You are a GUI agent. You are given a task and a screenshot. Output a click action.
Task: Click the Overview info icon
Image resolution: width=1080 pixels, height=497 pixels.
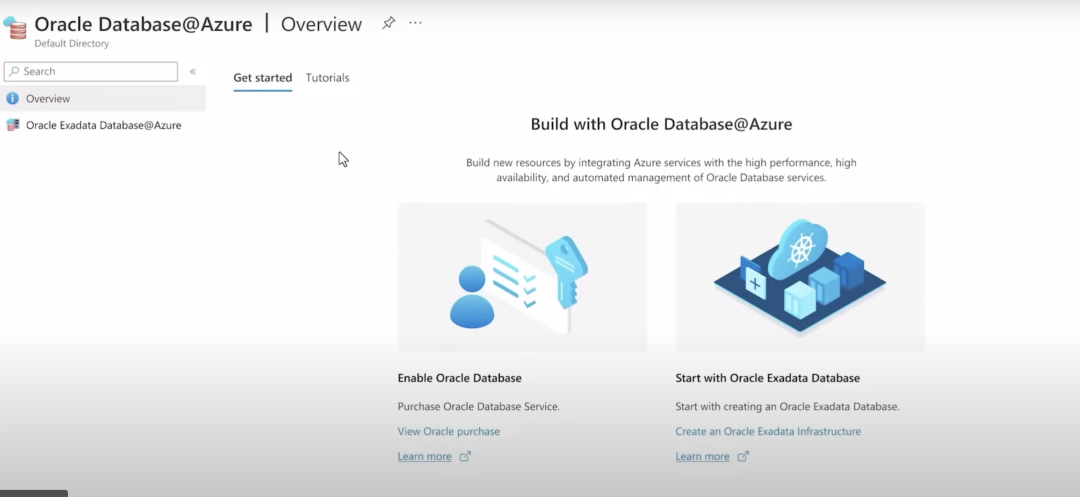click(12, 98)
